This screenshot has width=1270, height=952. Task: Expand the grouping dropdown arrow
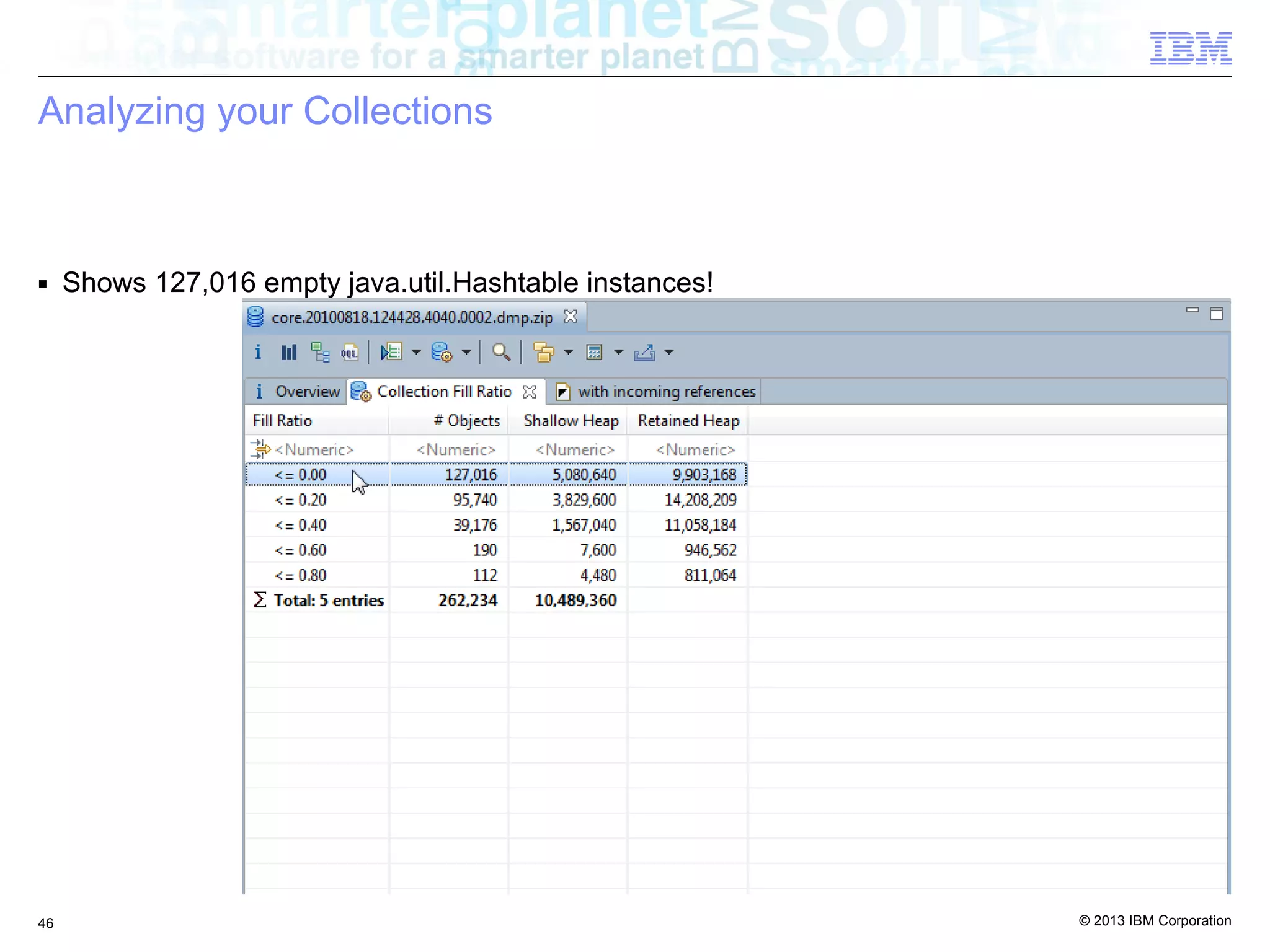tap(568, 353)
